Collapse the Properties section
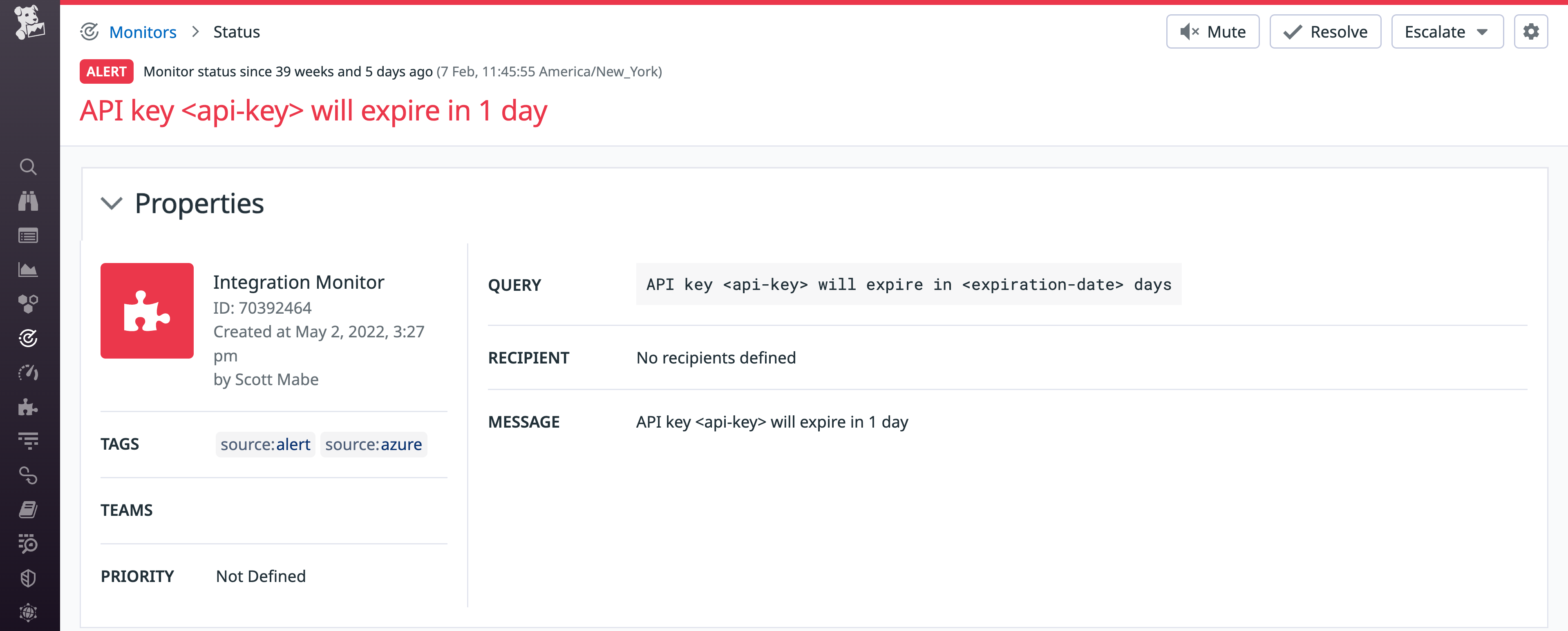Image resolution: width=1568 pixels, height=631 pixels. [x=112, y=204]
